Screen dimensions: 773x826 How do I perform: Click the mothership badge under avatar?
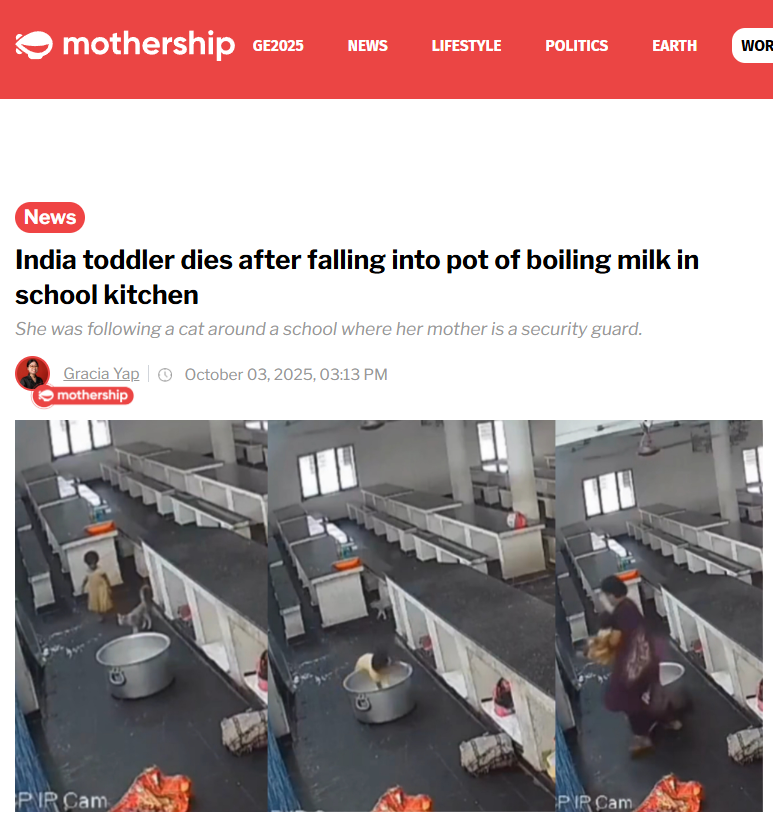click(x=83, y=395)
